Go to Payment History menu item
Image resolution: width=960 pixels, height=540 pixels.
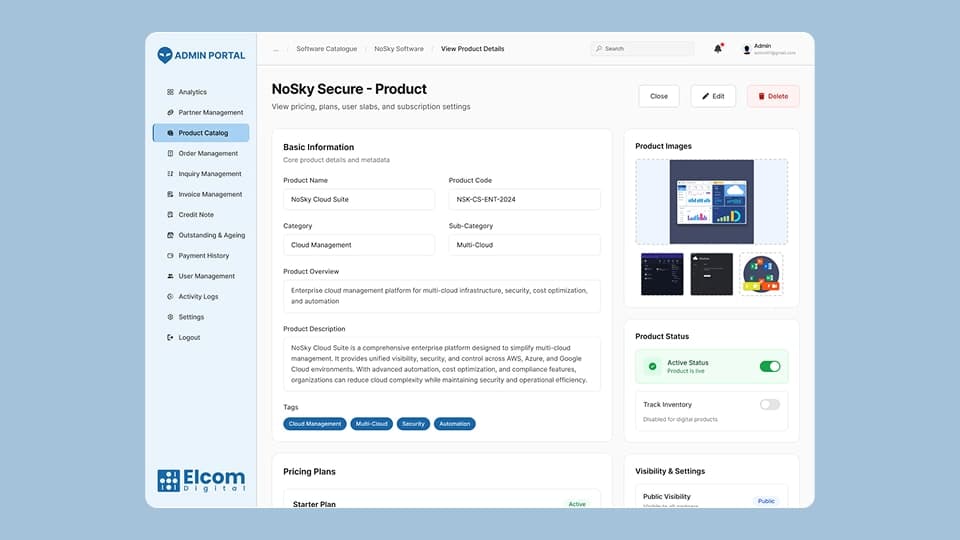tap(203, 256)
